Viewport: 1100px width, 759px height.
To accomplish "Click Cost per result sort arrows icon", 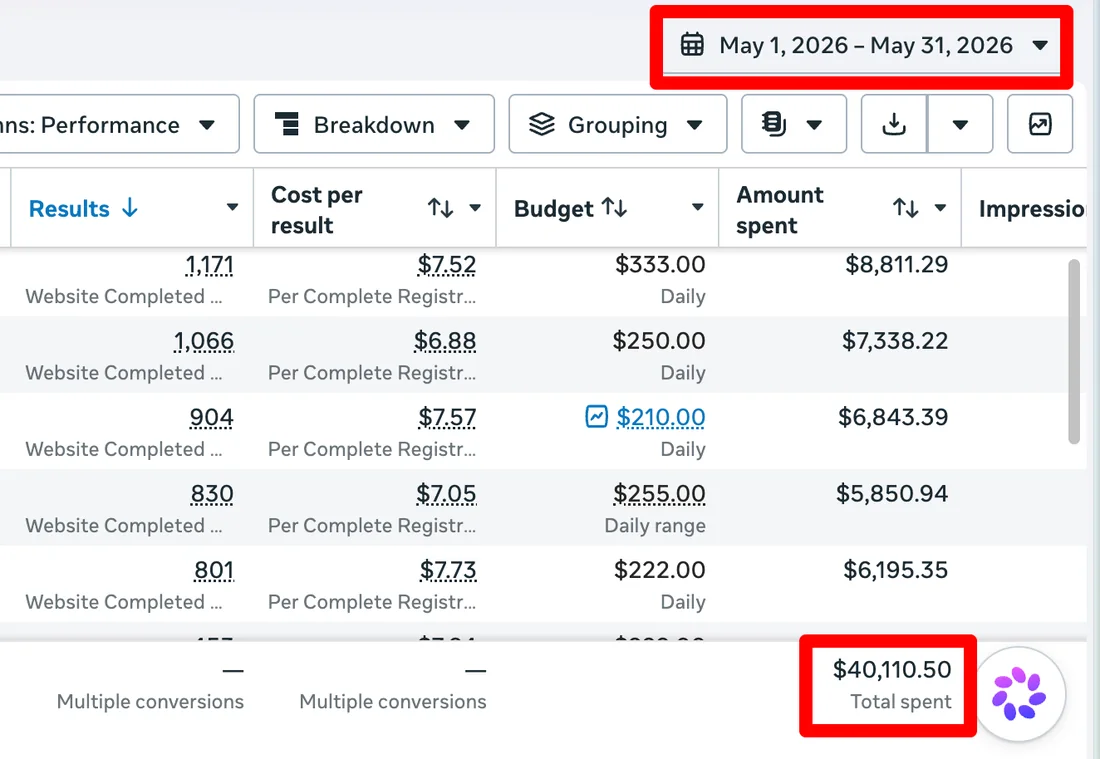I will [x=441, y=208].
